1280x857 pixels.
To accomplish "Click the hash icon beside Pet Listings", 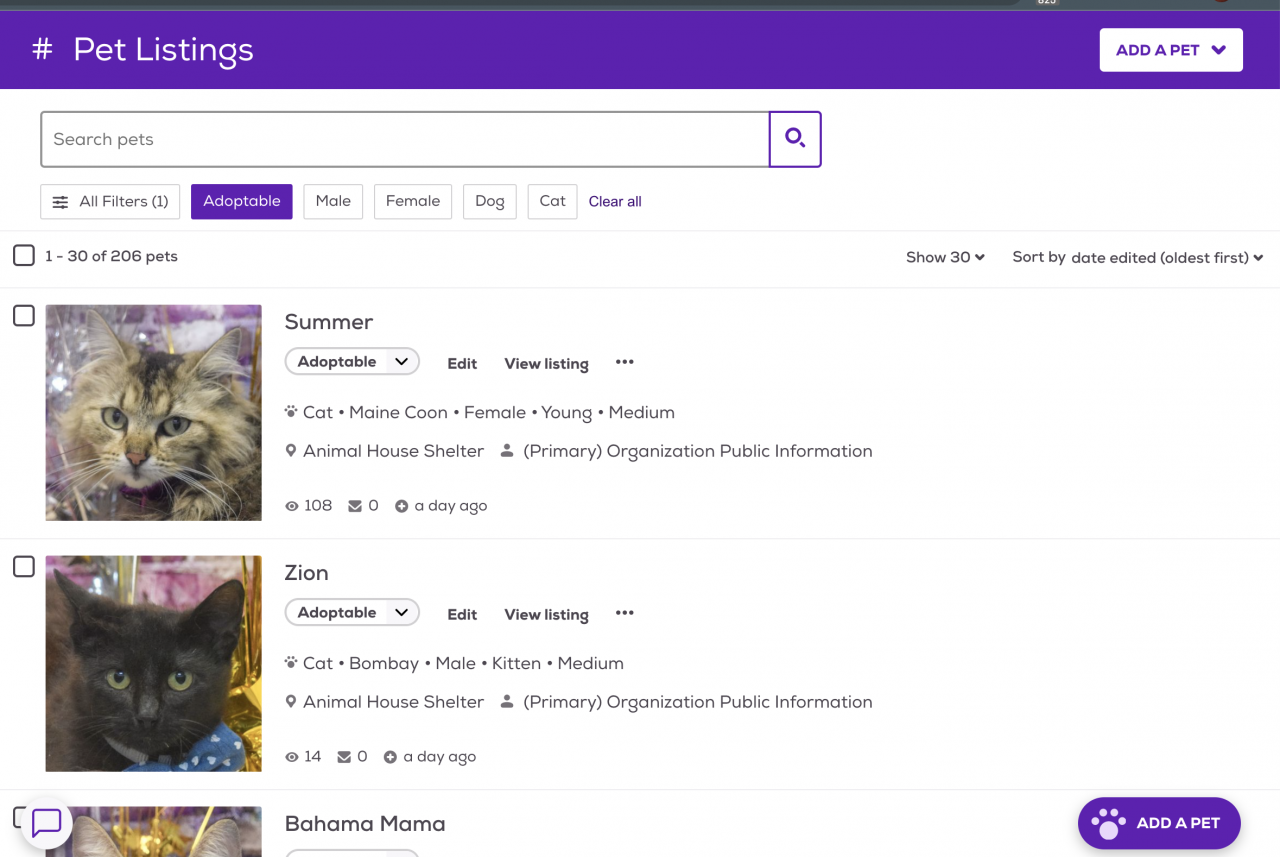I will [x=42, y=49].
